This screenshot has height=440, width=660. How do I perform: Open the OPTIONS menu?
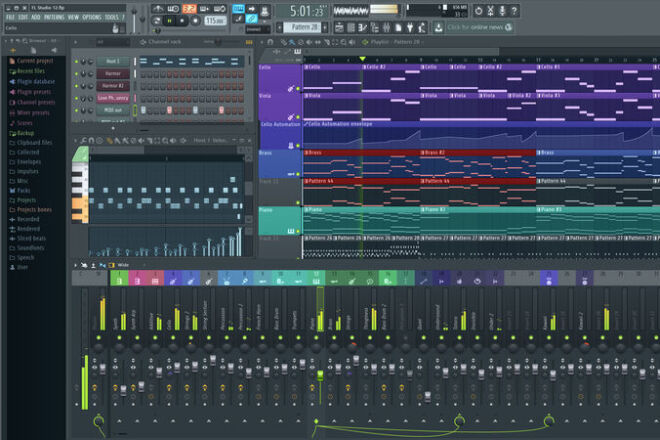click(92, 17)
